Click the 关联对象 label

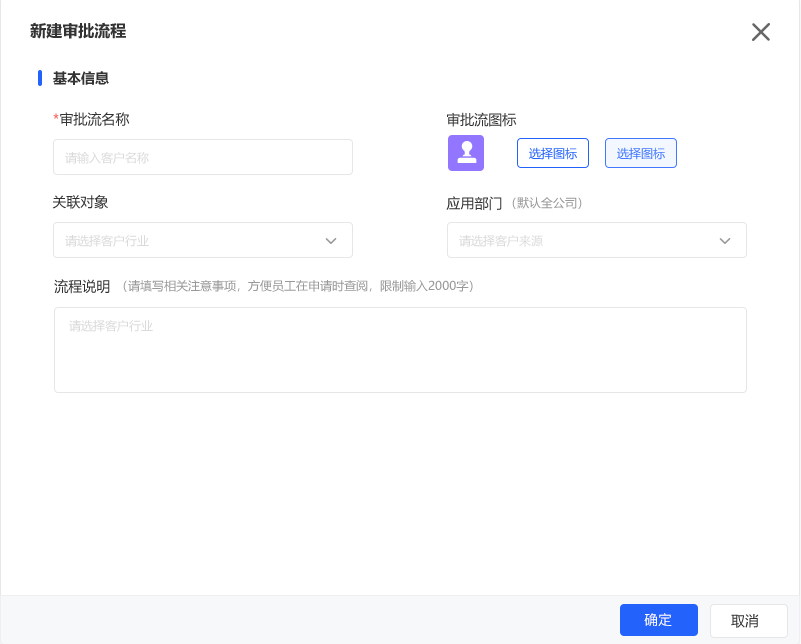click(x=80, y=202)
